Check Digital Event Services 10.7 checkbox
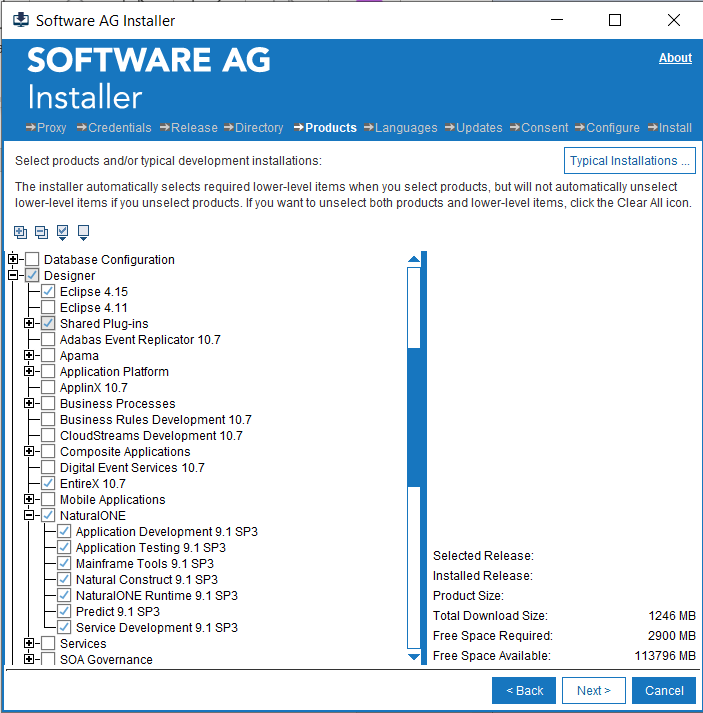Image resolution: width=703 pixels, height=713 pixels. click(48, 467)
